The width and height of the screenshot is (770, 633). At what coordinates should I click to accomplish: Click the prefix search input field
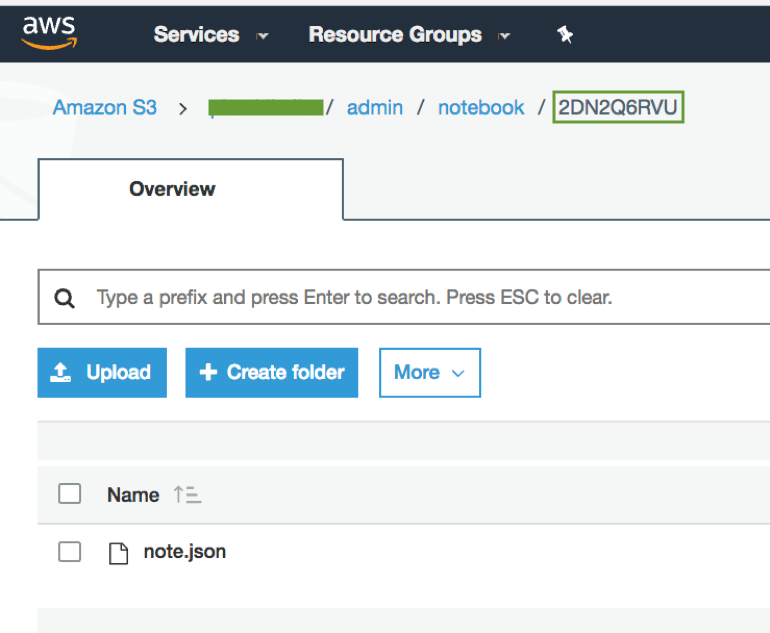click(x=400, y=298)
